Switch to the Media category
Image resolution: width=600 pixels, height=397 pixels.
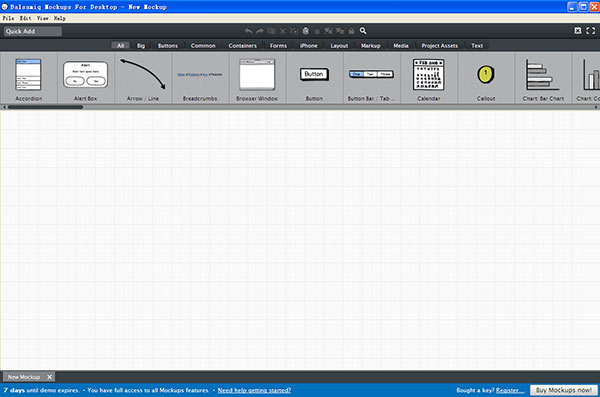point(401,46)
